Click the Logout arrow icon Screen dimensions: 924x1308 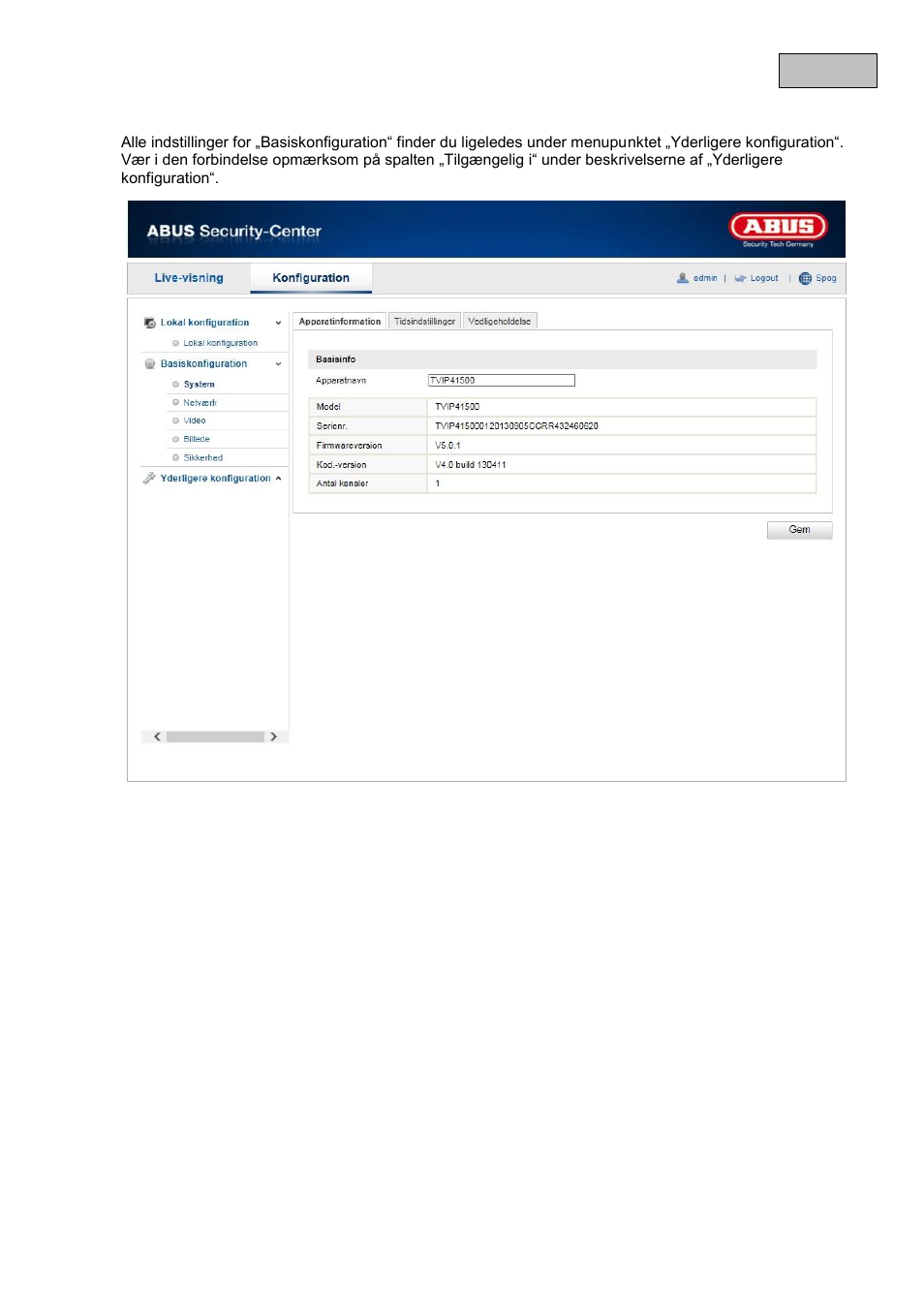740,278
